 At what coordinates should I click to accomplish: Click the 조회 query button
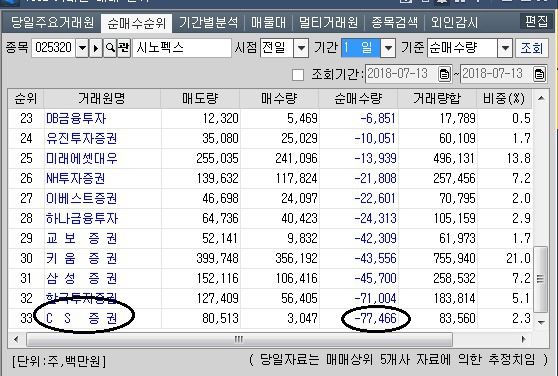(532, 48)
